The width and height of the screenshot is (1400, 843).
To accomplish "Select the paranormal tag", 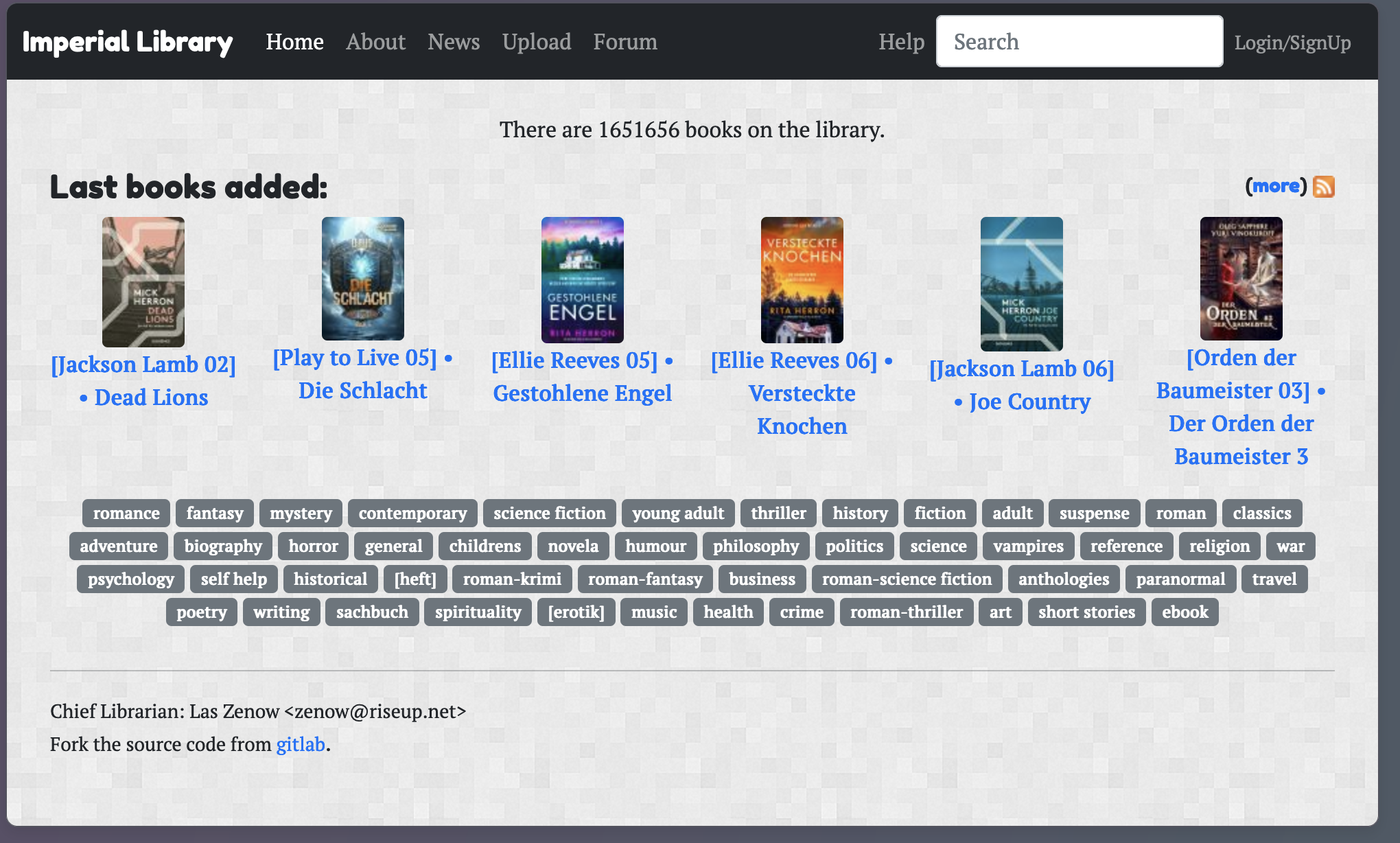I will (1180, 579).
